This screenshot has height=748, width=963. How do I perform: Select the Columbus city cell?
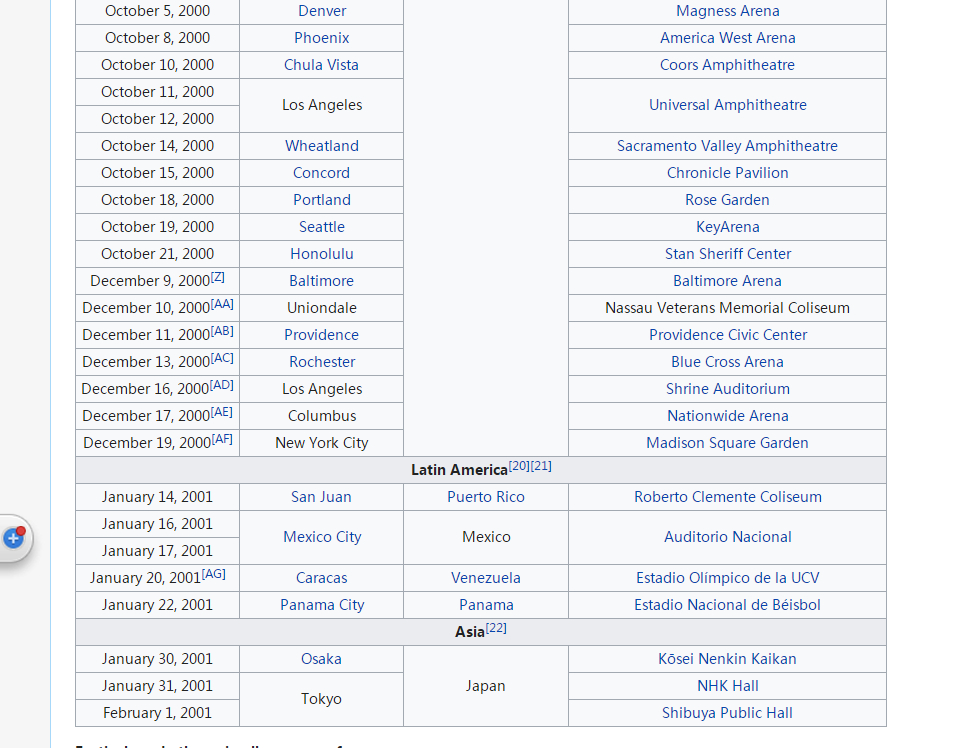coord(322,416)
